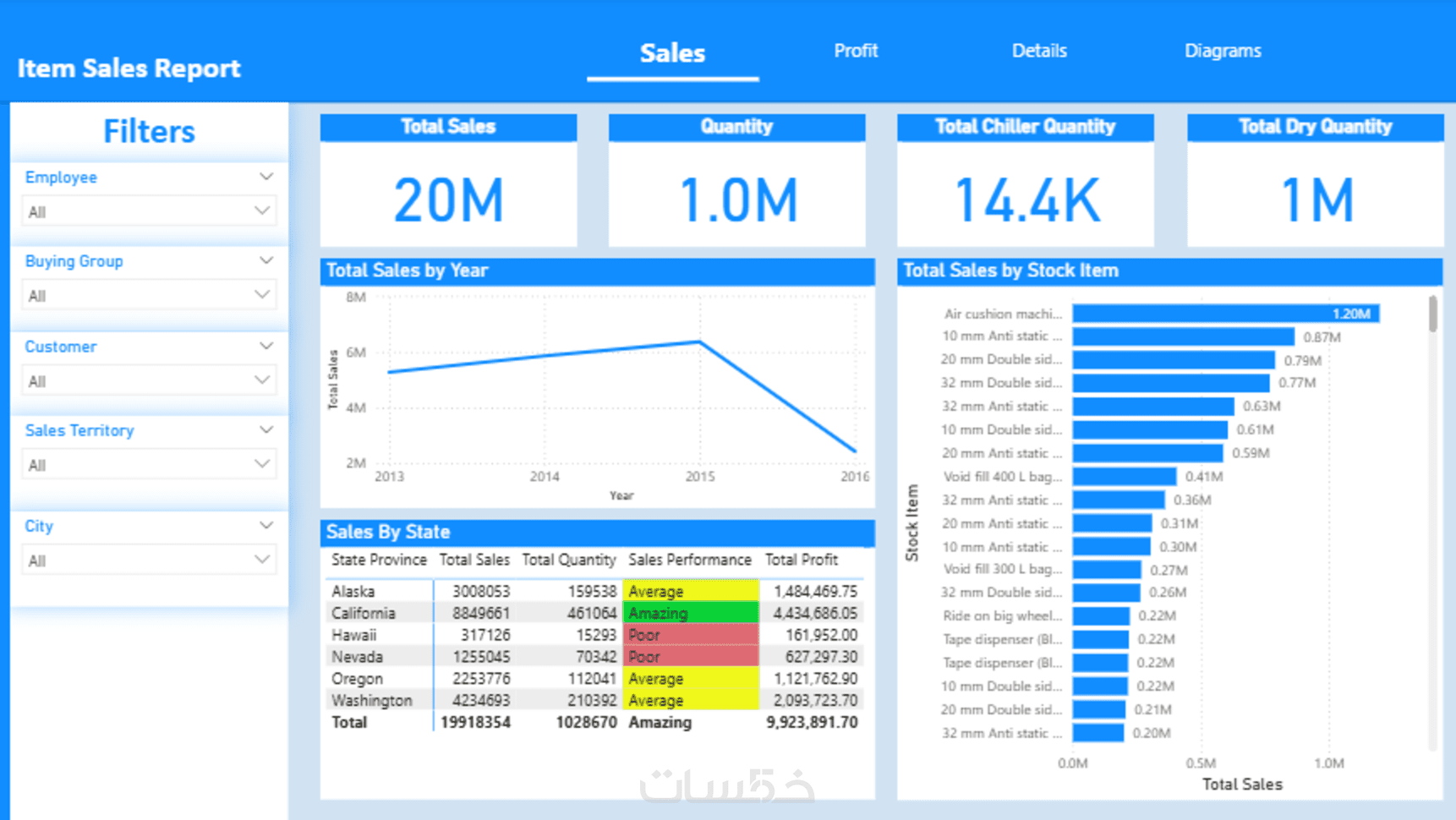Sort table by Total Quantity column header
The image size is (1456, 820).
(568, 560)
